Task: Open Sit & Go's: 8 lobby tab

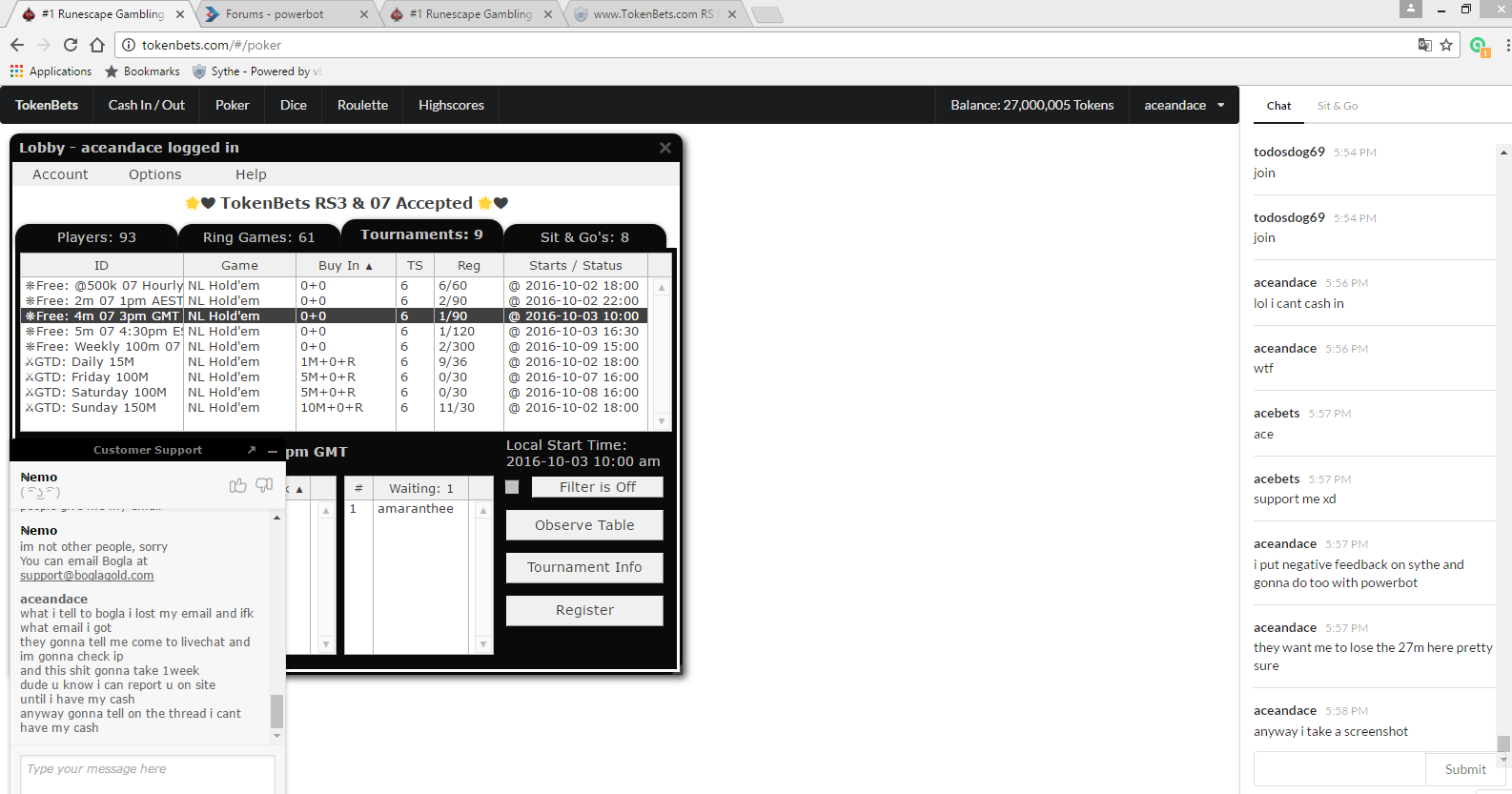Action: [584, 237]
